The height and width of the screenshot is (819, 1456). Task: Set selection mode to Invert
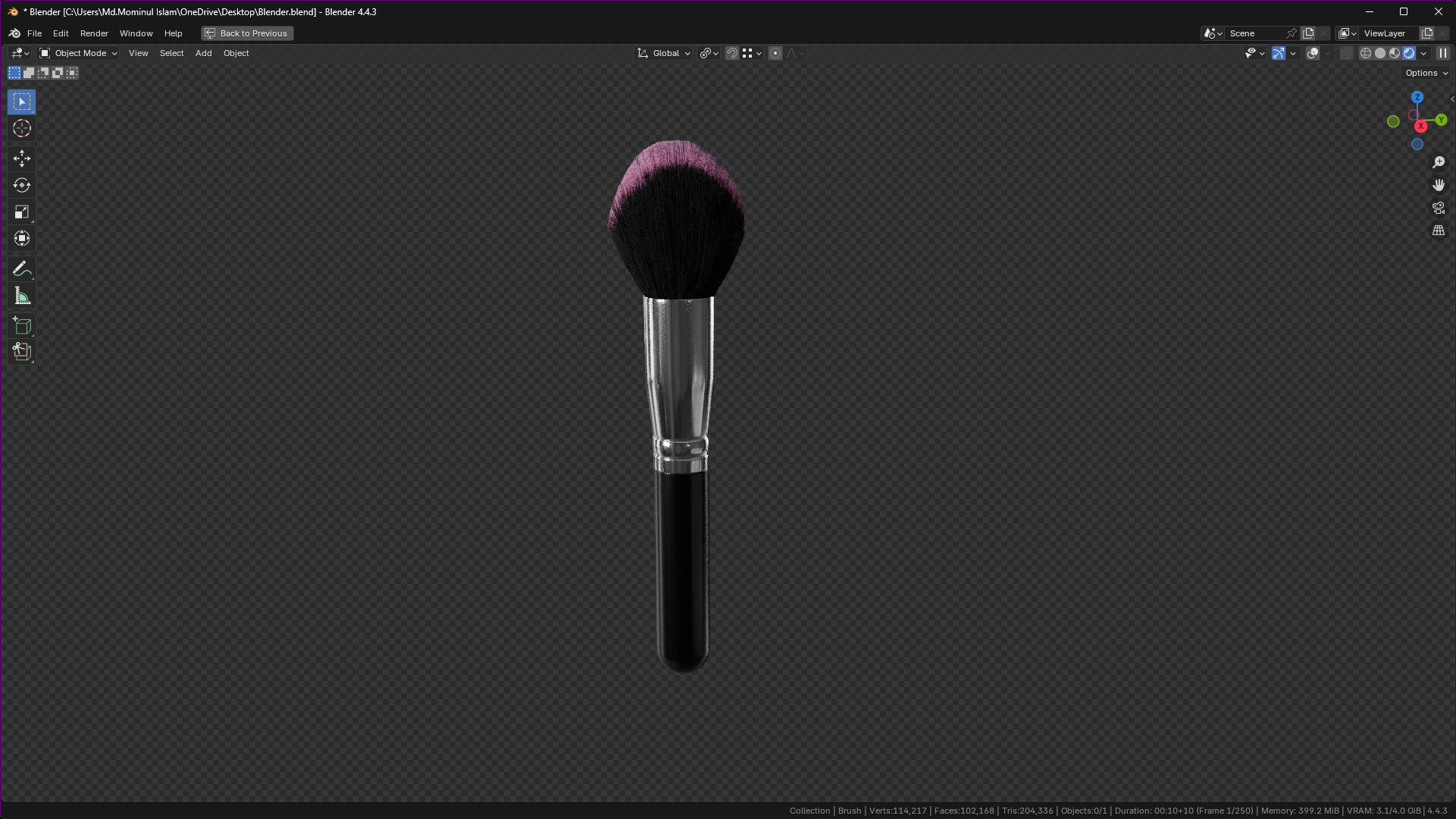[x=58, y=73]
